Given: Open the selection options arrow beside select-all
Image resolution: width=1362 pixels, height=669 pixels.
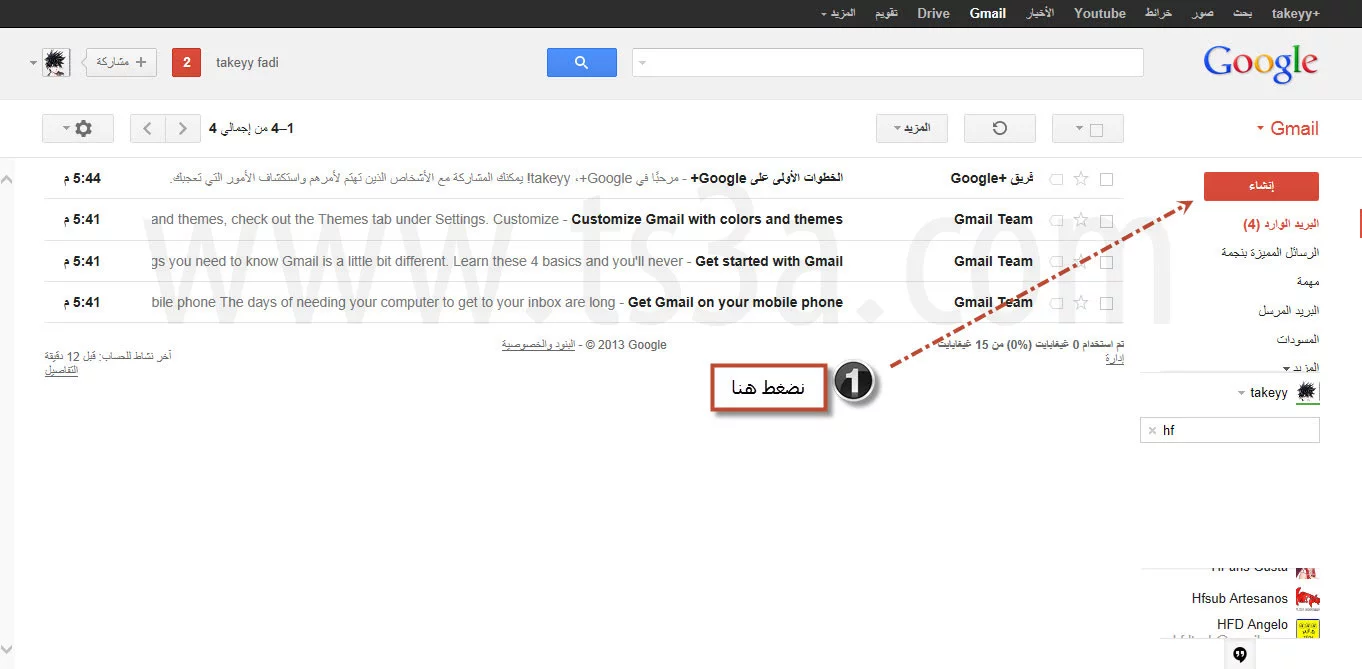Looking at the screenshot, I should coord(1079,129).
